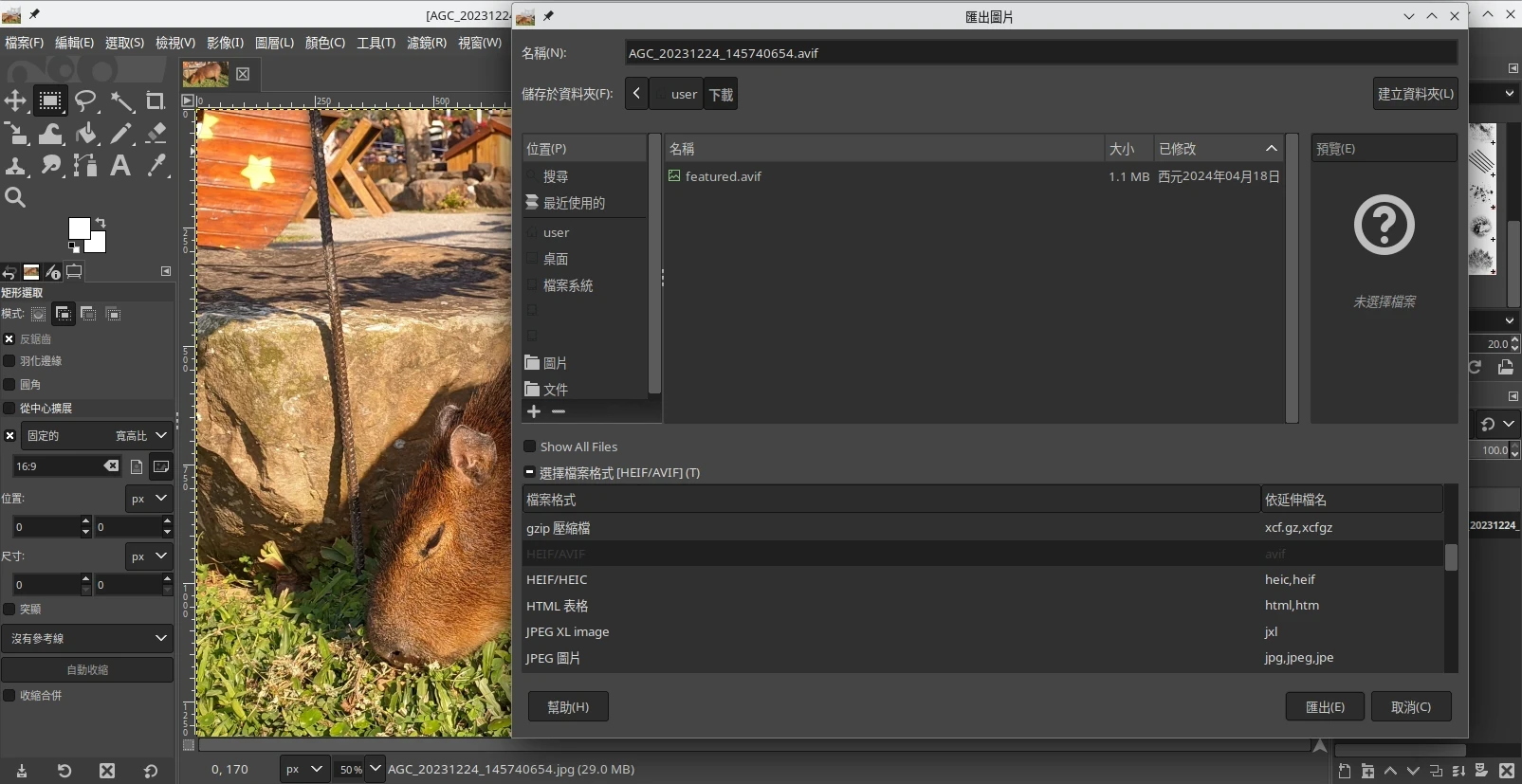1522x784 pixels.
Task: Activate the Text tool
Action: click(120, 166)
